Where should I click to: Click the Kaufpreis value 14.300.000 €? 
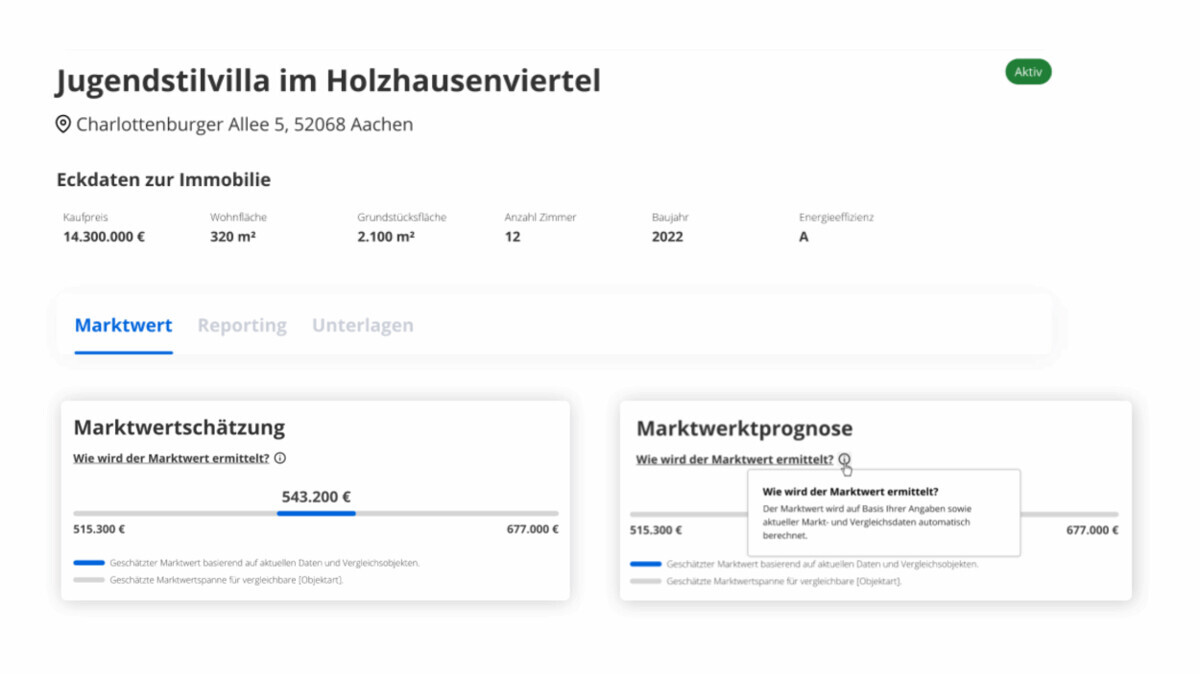point(104,237)
